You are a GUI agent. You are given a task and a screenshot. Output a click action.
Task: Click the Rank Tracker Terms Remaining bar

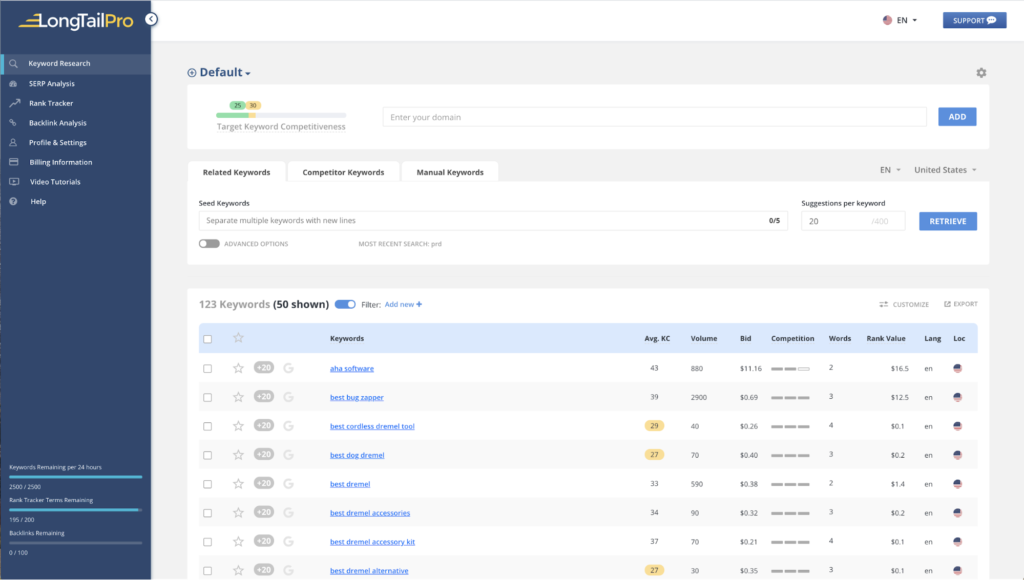(x=76, y=509)
